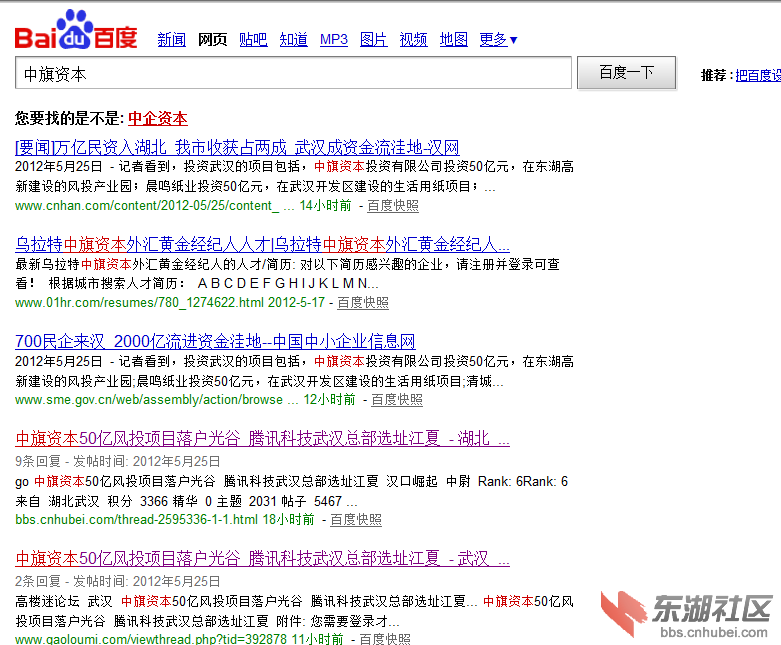Follow the suggested query 中企资本

tap(158, 119)
